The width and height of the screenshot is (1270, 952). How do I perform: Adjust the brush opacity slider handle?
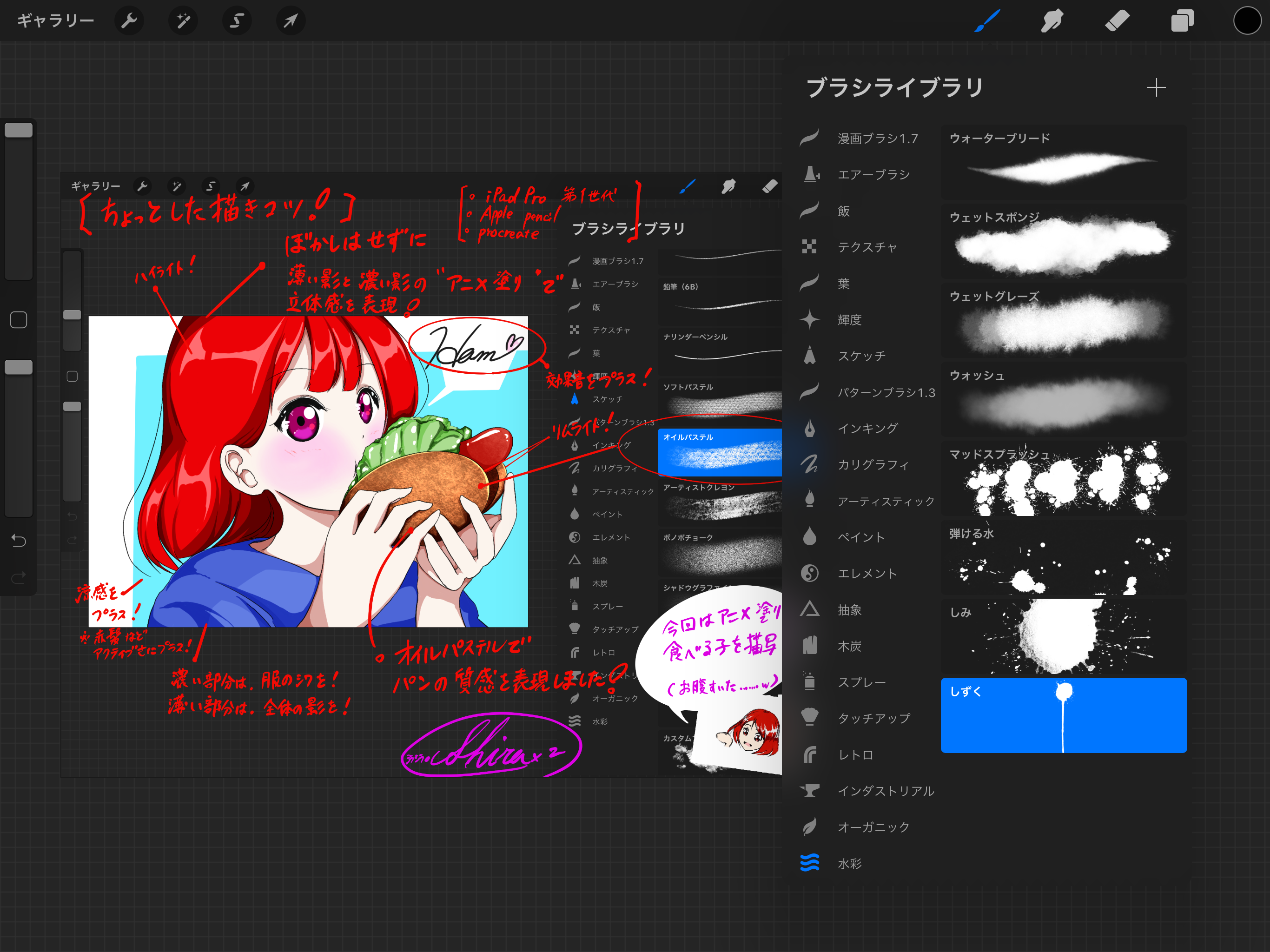tap(19, 367)
